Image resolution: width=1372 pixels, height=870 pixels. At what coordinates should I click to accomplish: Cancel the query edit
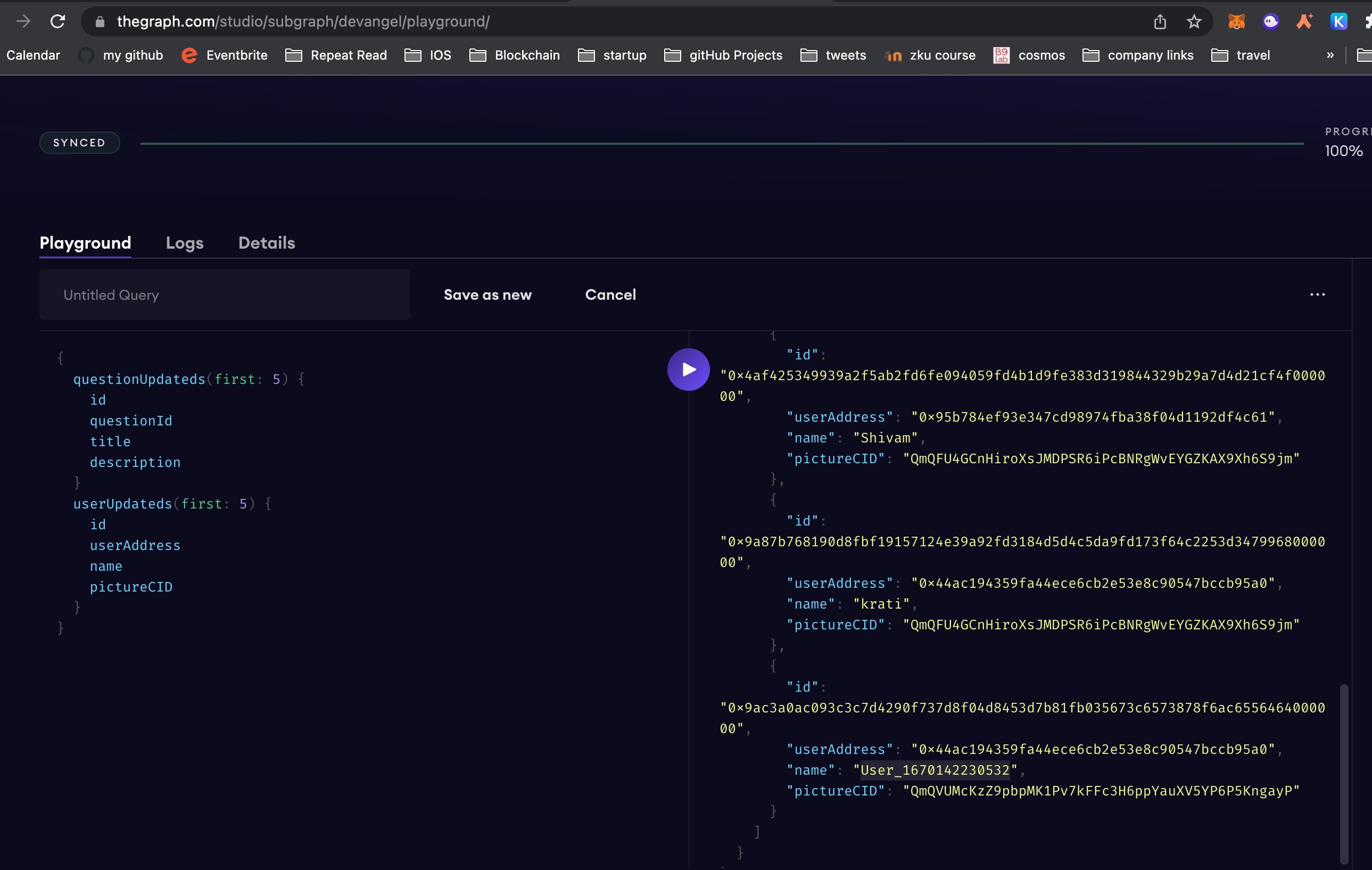[x=610, y=295]
